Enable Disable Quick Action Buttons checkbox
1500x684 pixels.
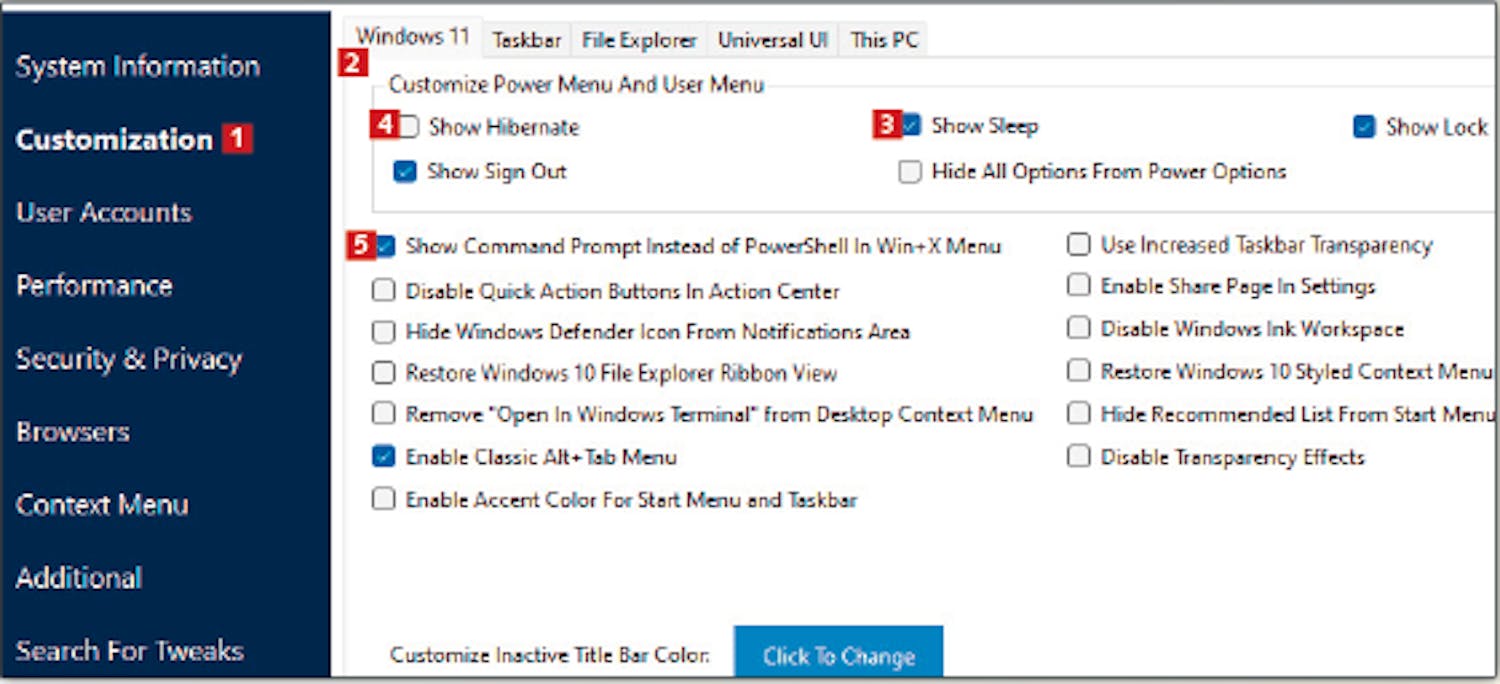(384, 291)
